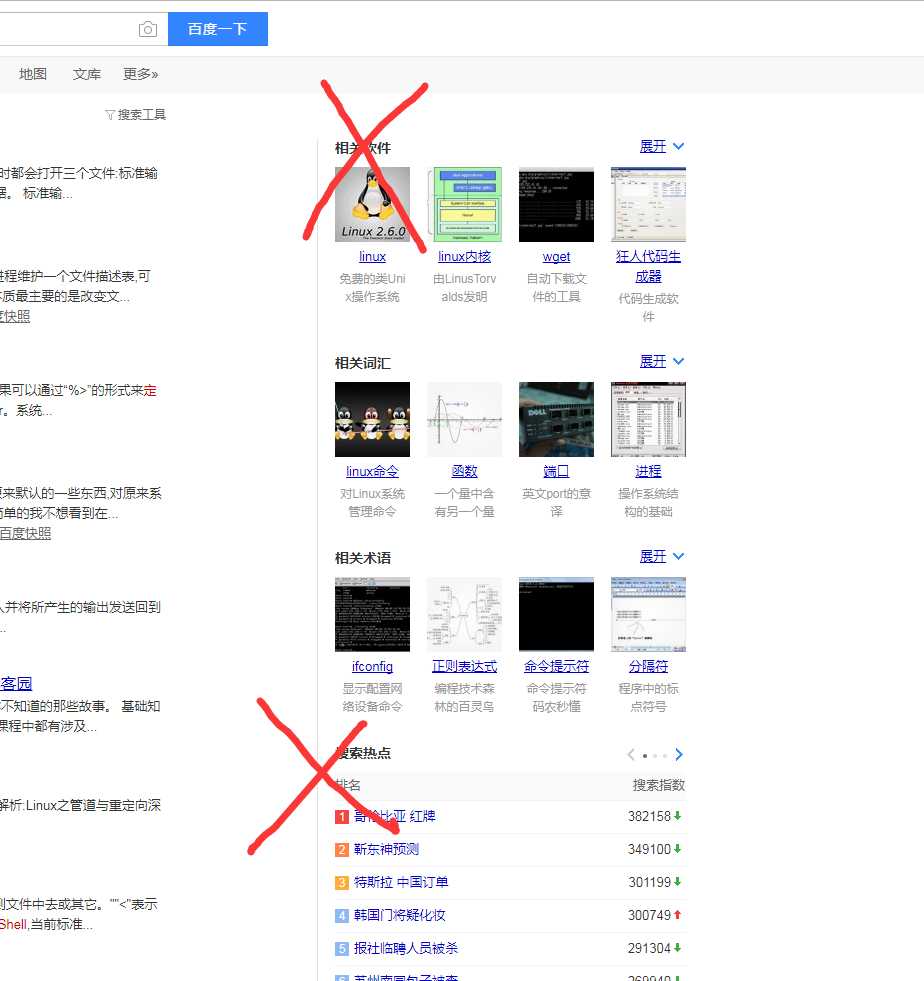Open the 狂人代码生成器 thumbnail

click(648, 205)
